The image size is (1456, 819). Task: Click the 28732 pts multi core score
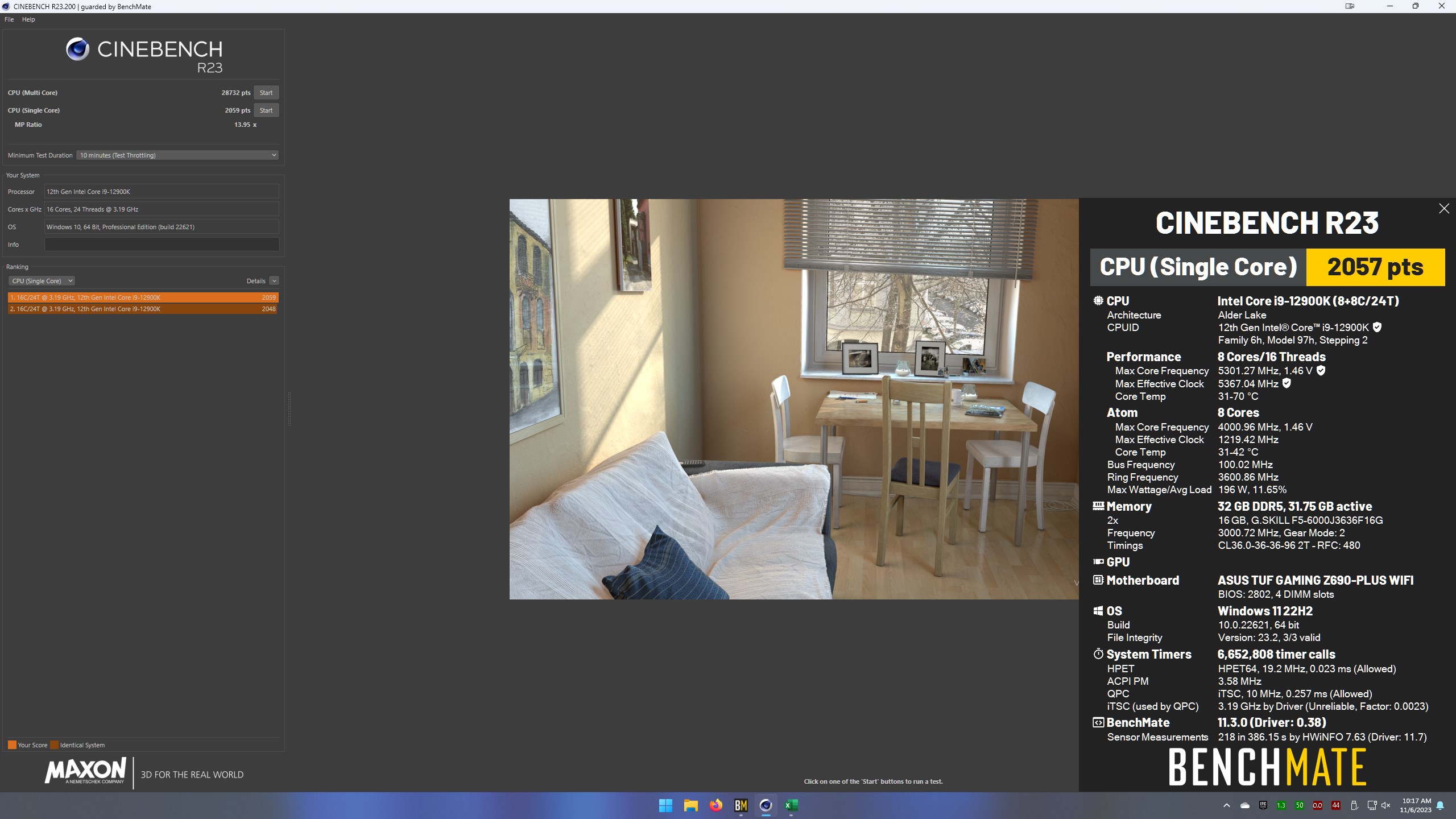[236, 93]
